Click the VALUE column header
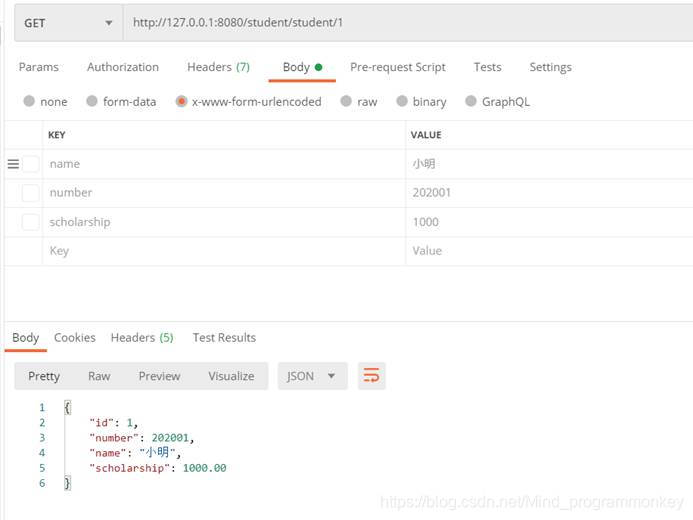The width and height of the screenshot is (693, 520). coord(426,135)
